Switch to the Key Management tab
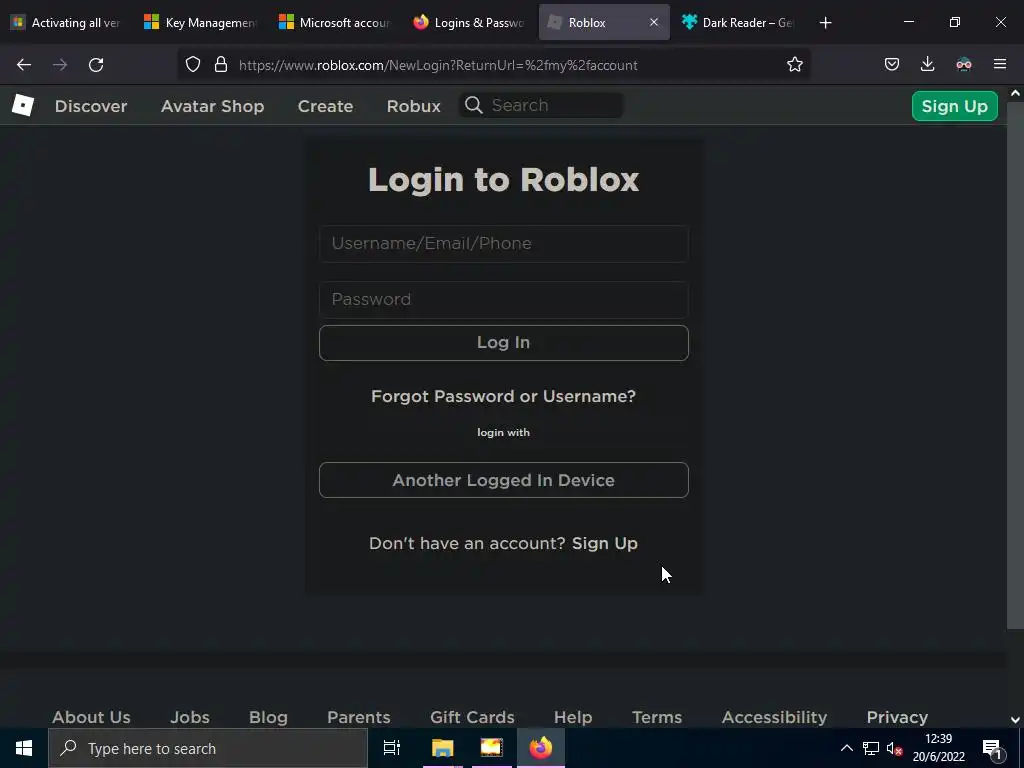This screenshot has height=768, width=1024. pyautogui.click(x=201, y=22)
